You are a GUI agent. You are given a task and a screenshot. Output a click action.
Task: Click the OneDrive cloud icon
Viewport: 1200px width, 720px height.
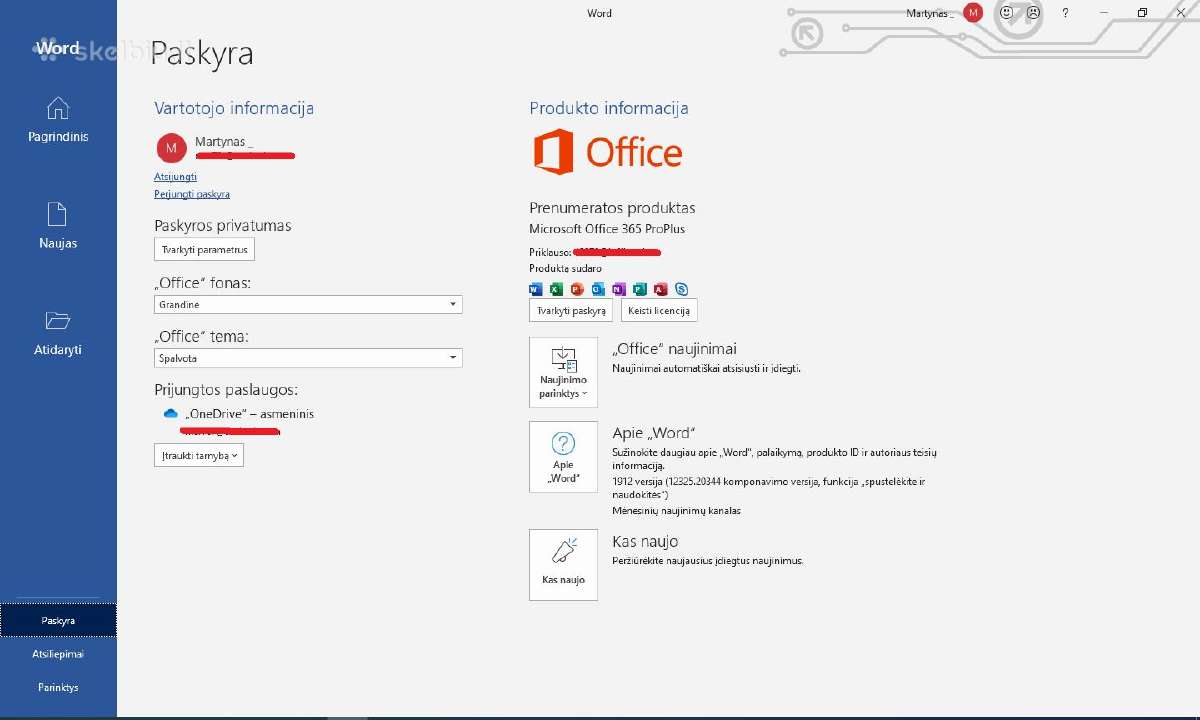[x=171, y=414]
